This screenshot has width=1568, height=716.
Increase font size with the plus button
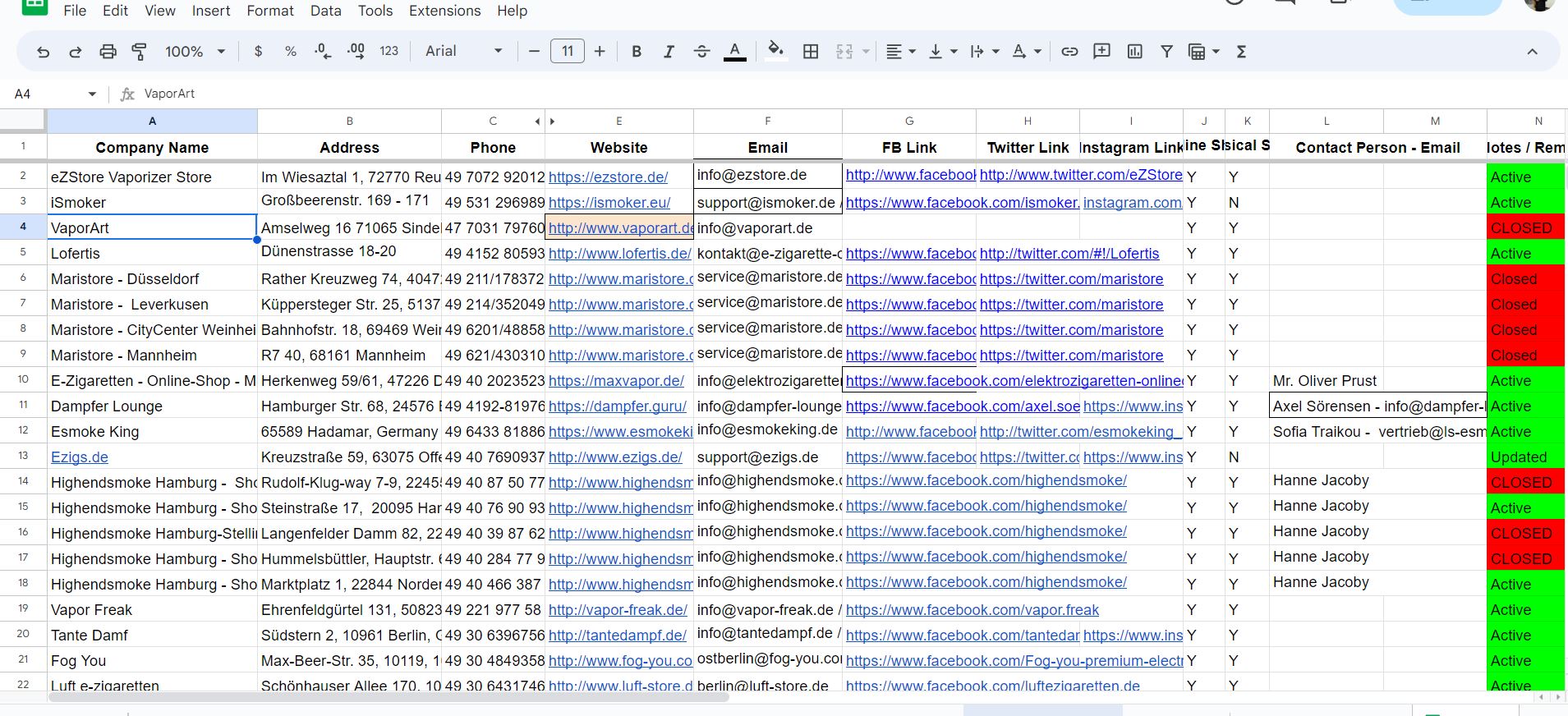tap(600, 52)
